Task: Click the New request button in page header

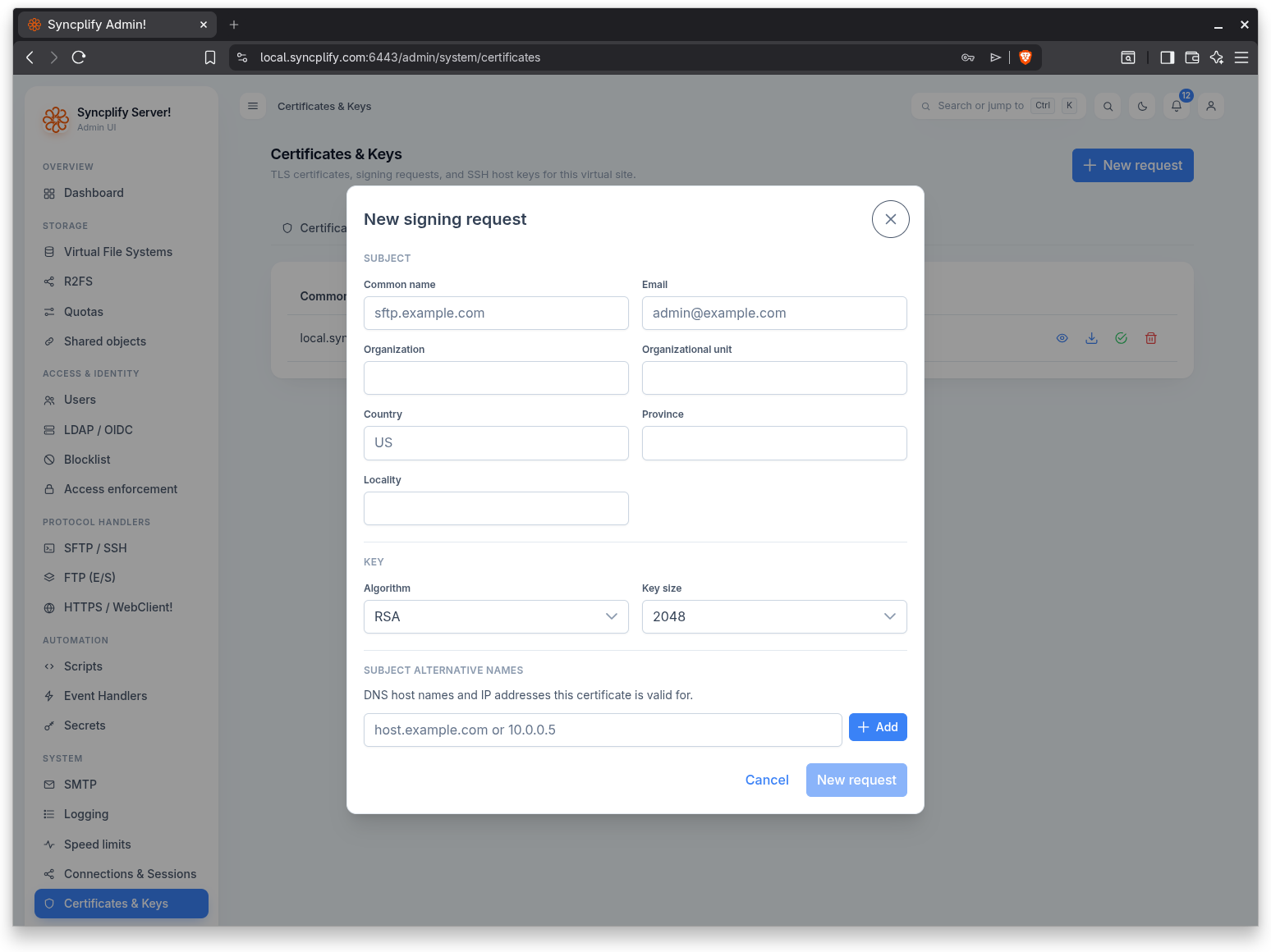Action: pyautogui.click(x=1132, y=165)
